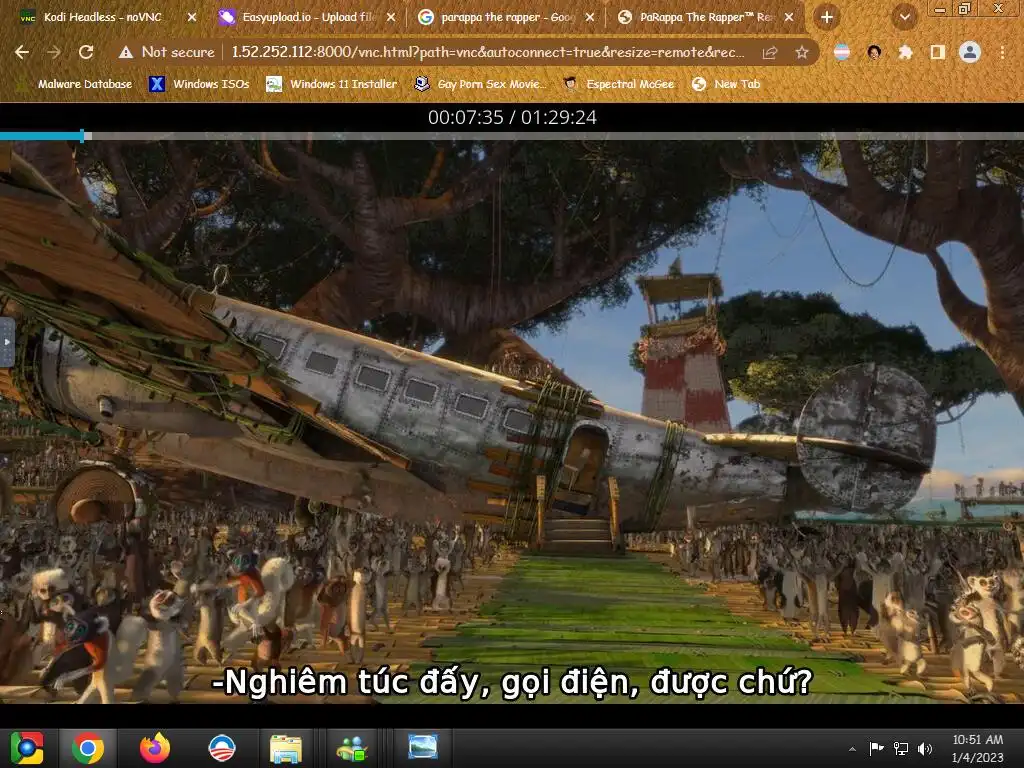Show hidden system tray icons

point(852,749)
